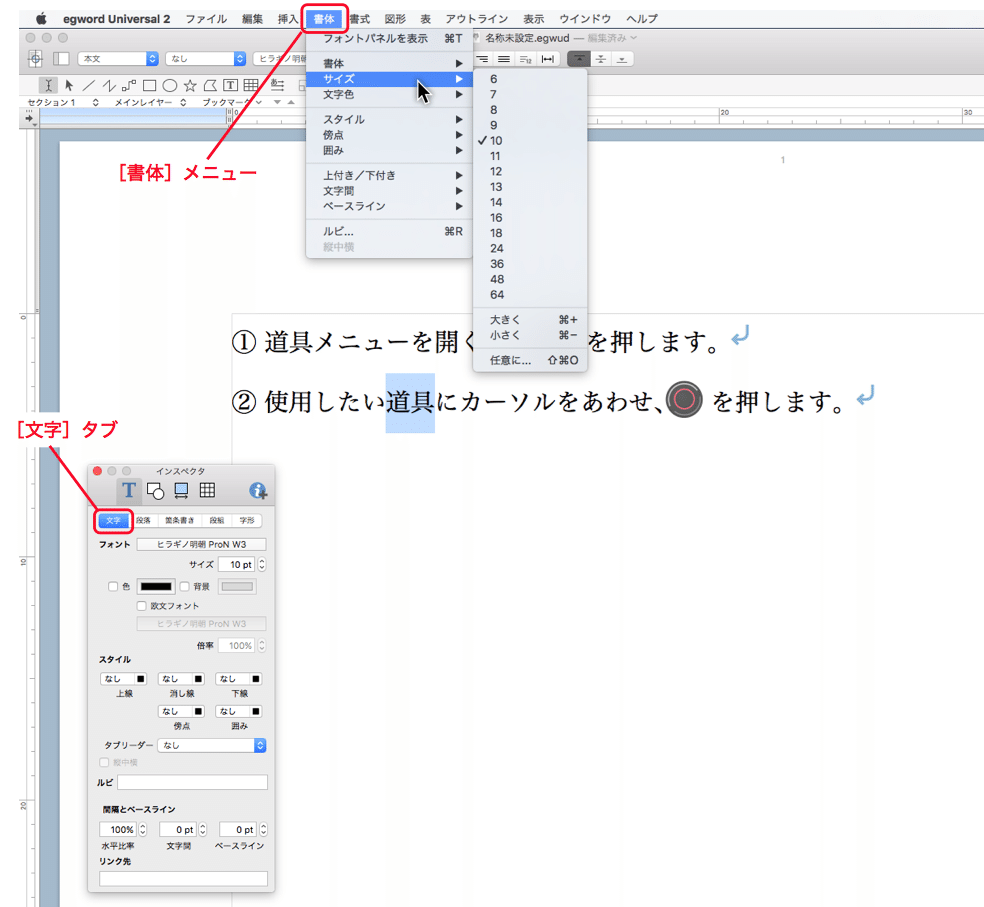The height and width of the screenshot is (907, 984).
Task: Open the セクション 1 selector
Action: point(63,102)
